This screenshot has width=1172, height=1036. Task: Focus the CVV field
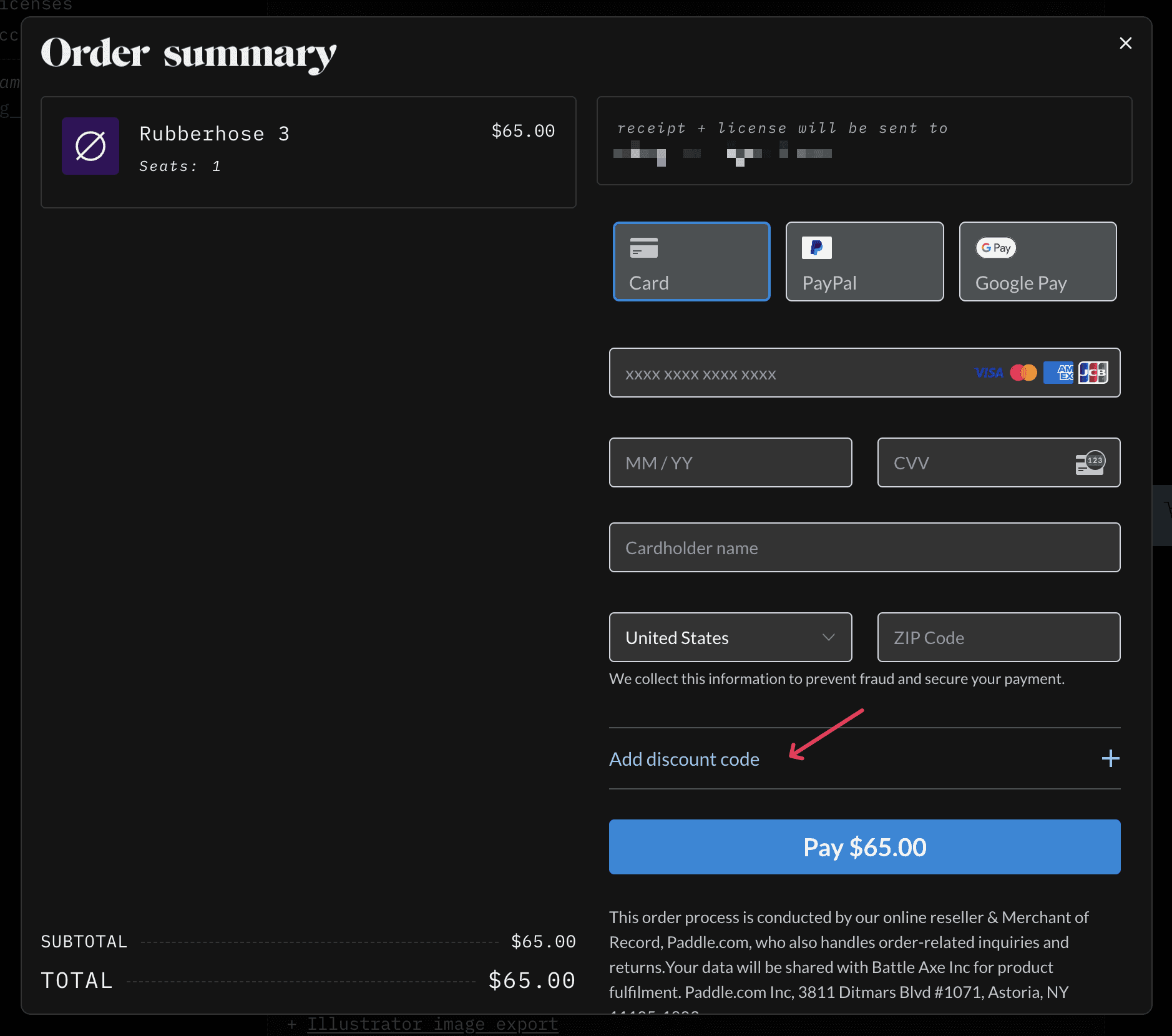click(x=999, y=462)
